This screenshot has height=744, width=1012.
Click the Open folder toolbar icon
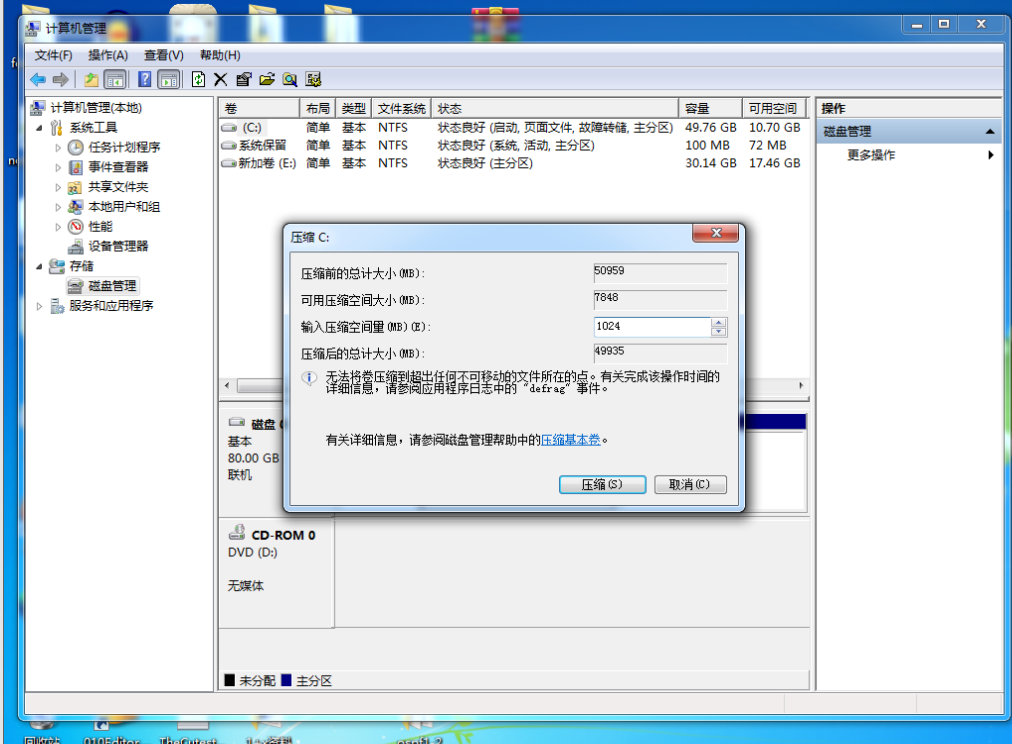[266, 80]
